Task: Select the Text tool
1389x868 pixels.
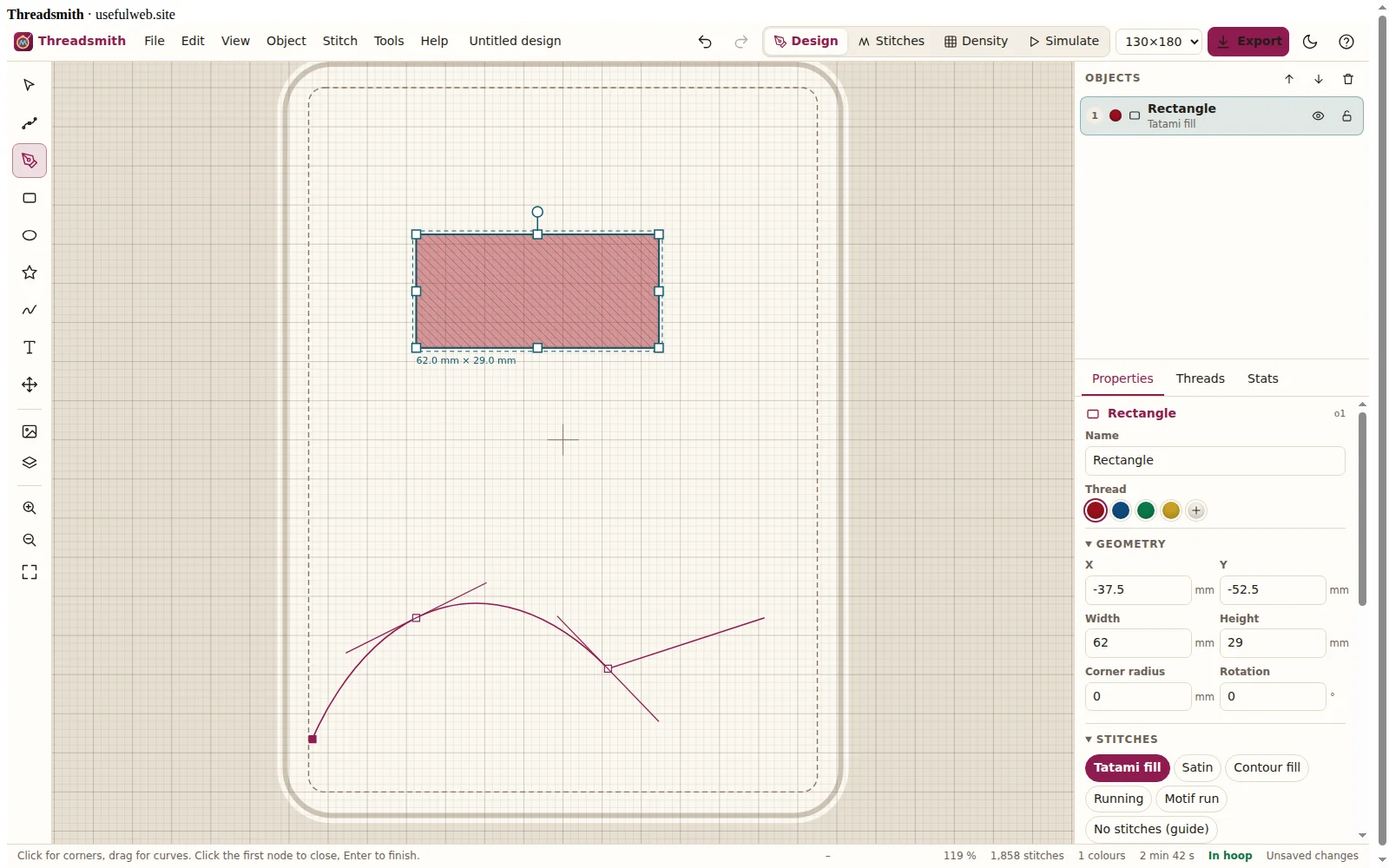Action: coord(30,347)
